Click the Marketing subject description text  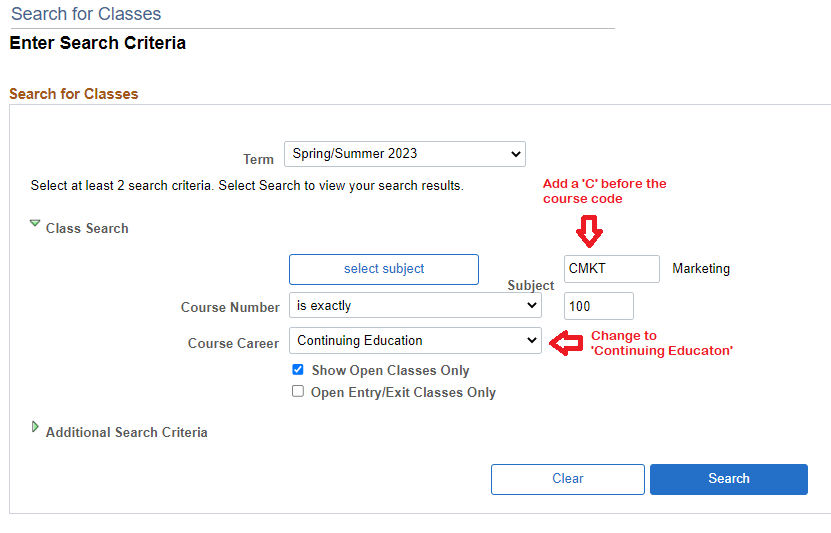701,269
